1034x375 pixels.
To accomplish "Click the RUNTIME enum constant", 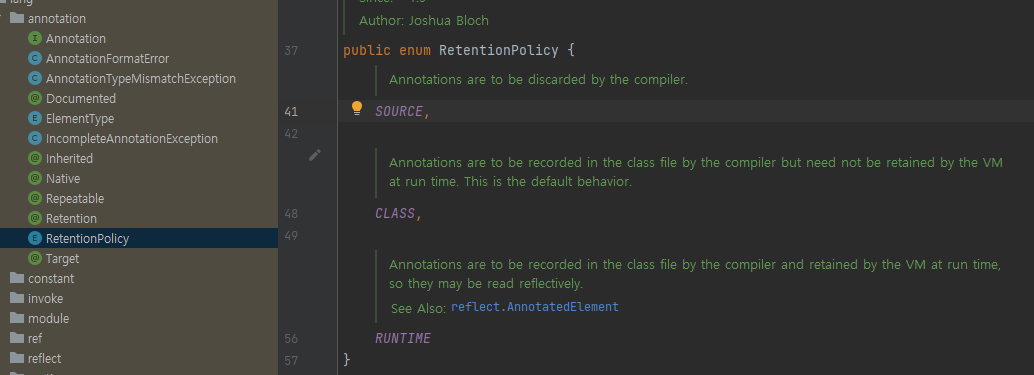I will pyautogui.click(x=403, y=339).
